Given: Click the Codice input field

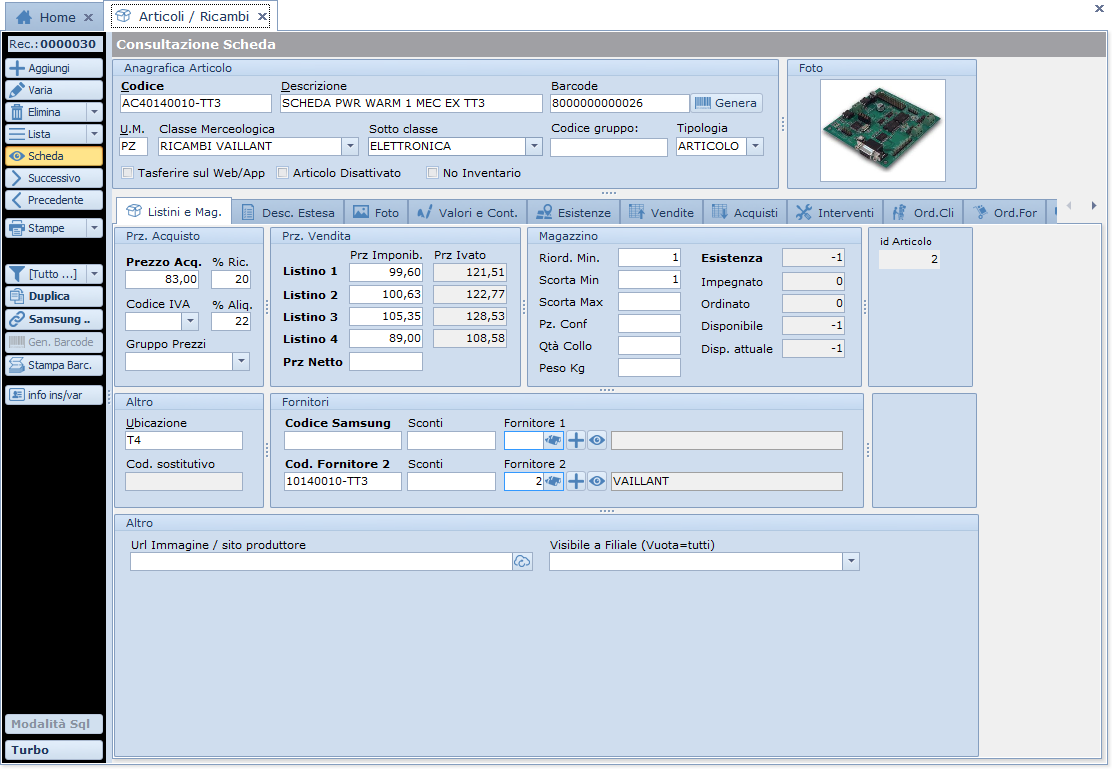Looking at the screenshot, I should [x=196, y=104].
